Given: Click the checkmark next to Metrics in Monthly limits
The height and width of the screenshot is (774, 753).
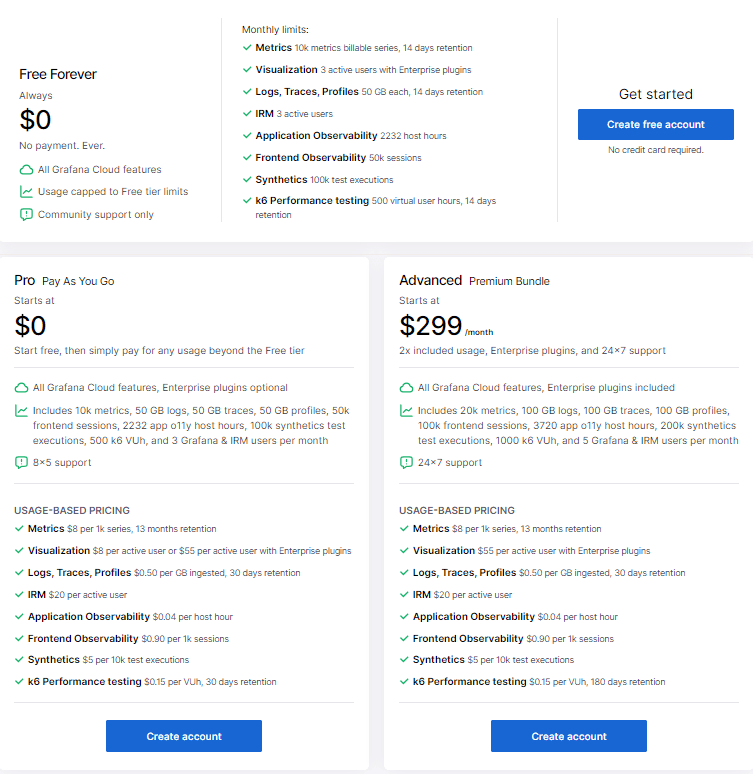Looking at the screenshot, I should (x=247, y=48).
